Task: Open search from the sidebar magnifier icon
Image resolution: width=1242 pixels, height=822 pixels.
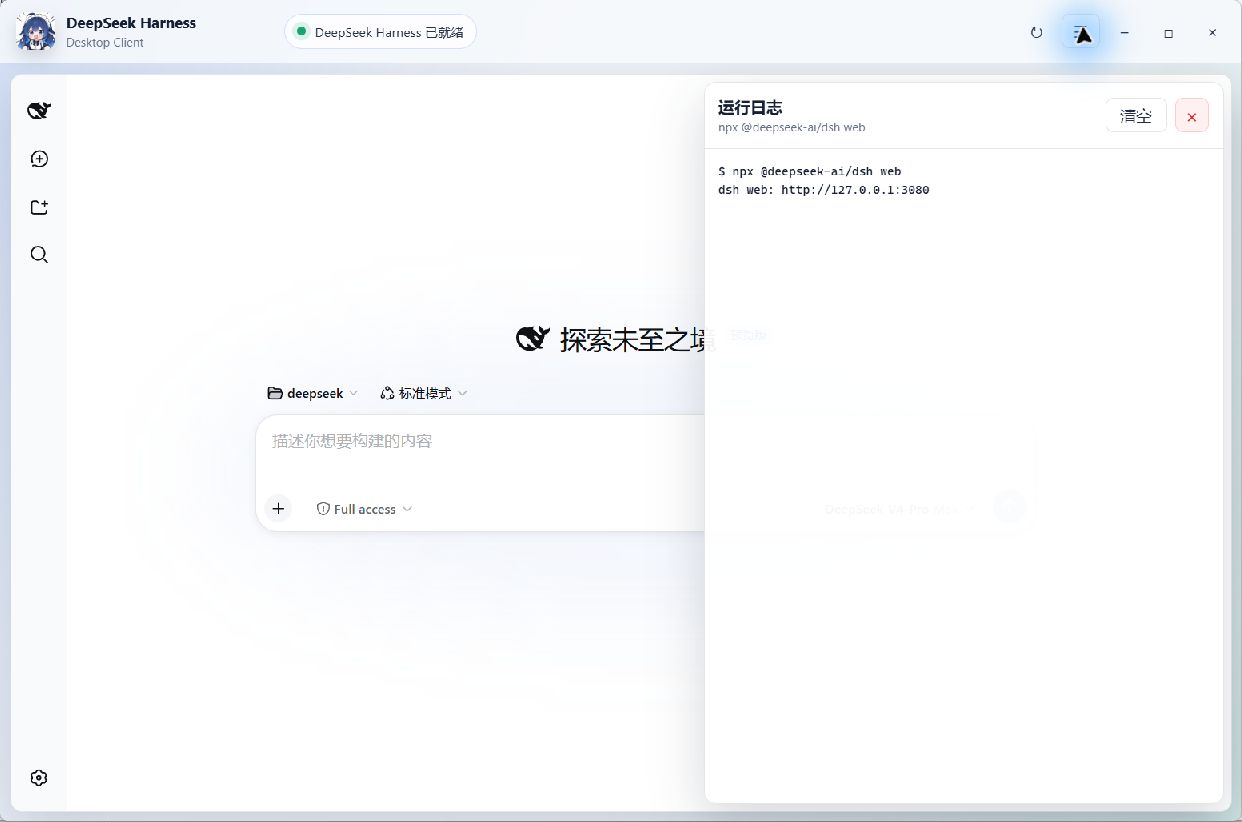Action: click(x=39, y=255)
